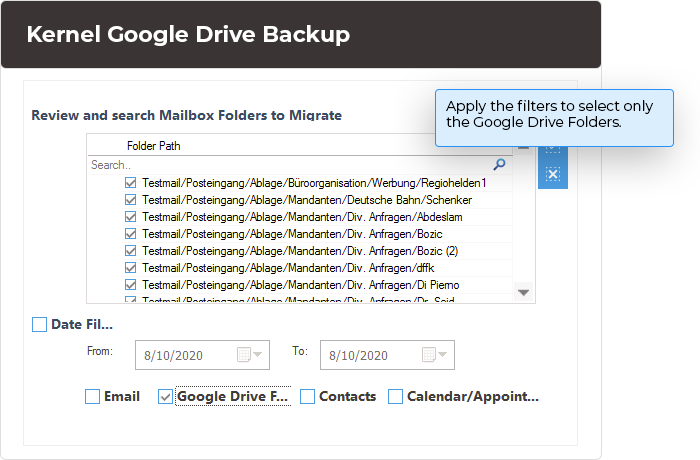
Task: Enable the Calendar/Appoint... filter checkbox
Action: 396,396
